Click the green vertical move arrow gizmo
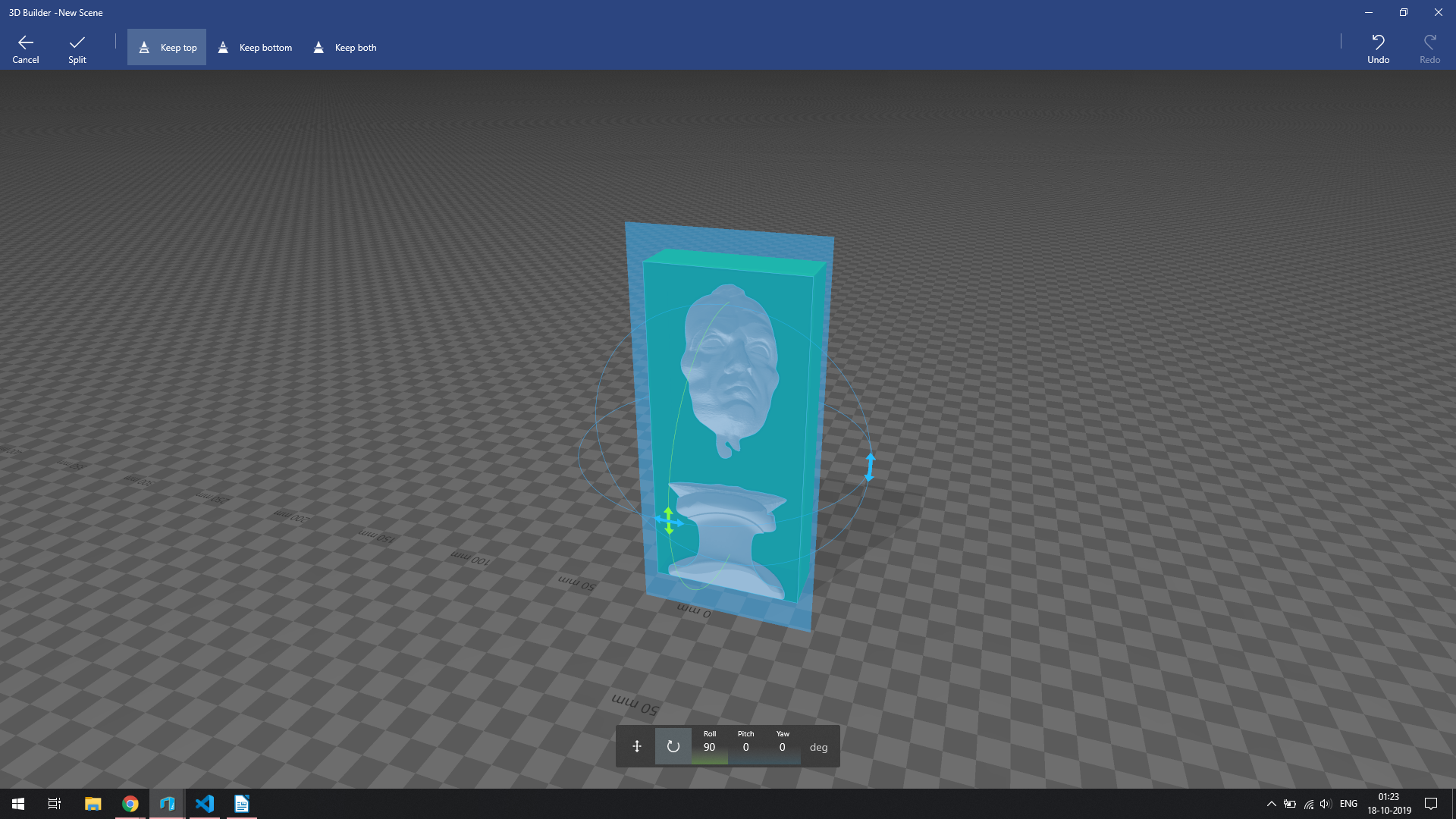1456x819 pixels. coord(668,521)
